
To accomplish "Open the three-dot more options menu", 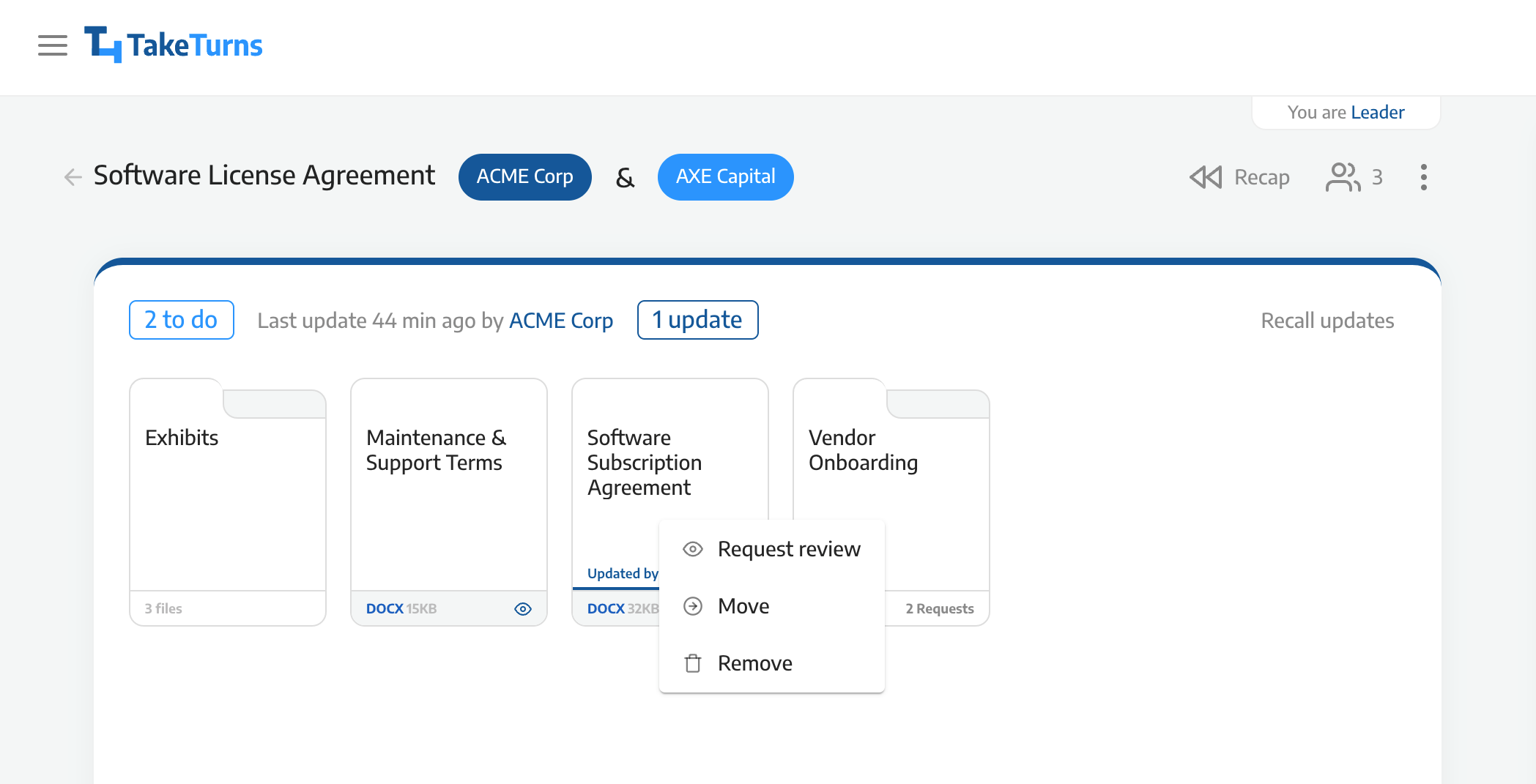I will 1423,177.
